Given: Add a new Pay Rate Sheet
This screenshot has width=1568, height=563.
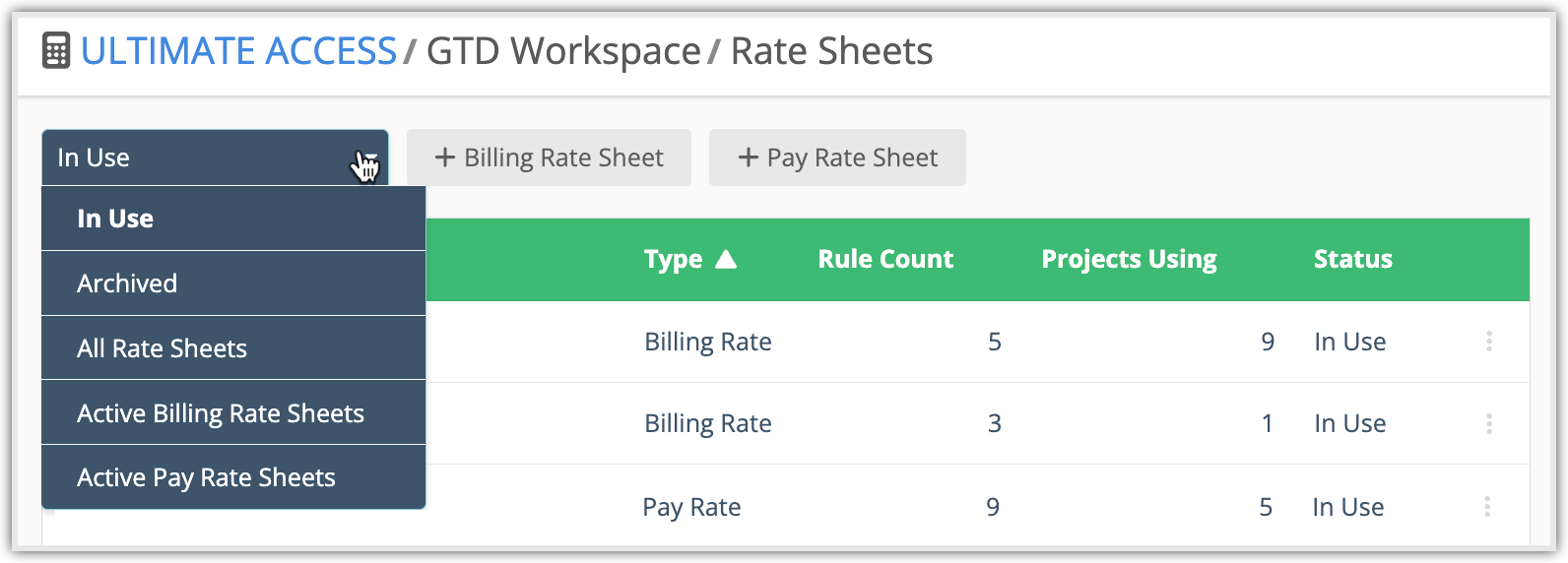Looking at the screenshot, I should tap(837, 157).
